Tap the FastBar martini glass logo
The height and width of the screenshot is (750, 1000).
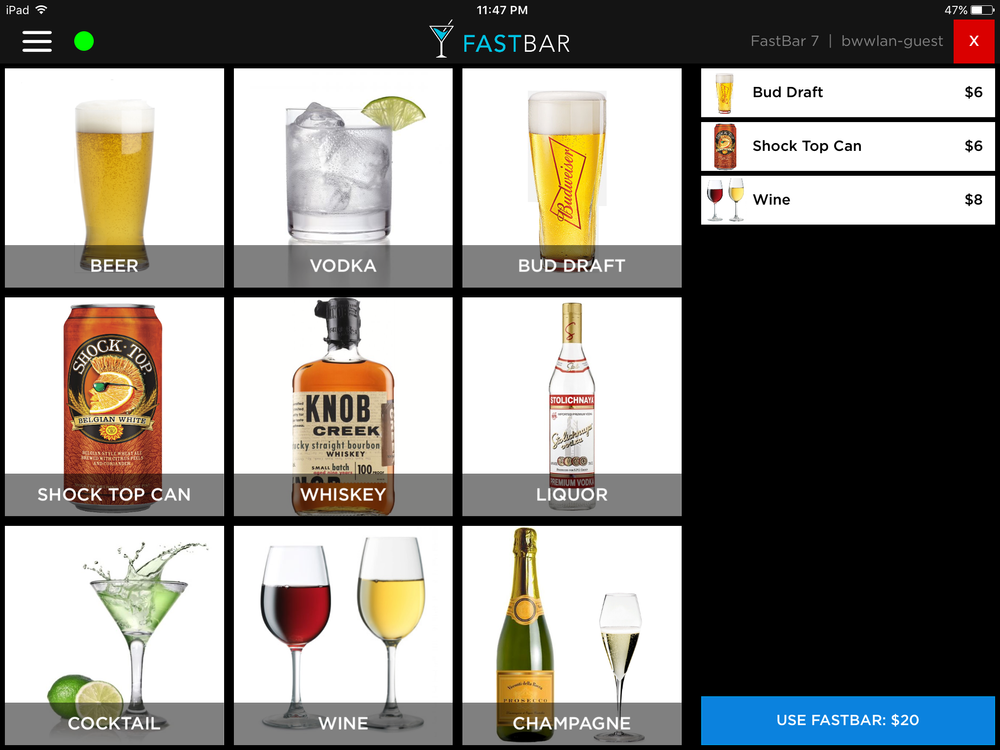point(441,40)
